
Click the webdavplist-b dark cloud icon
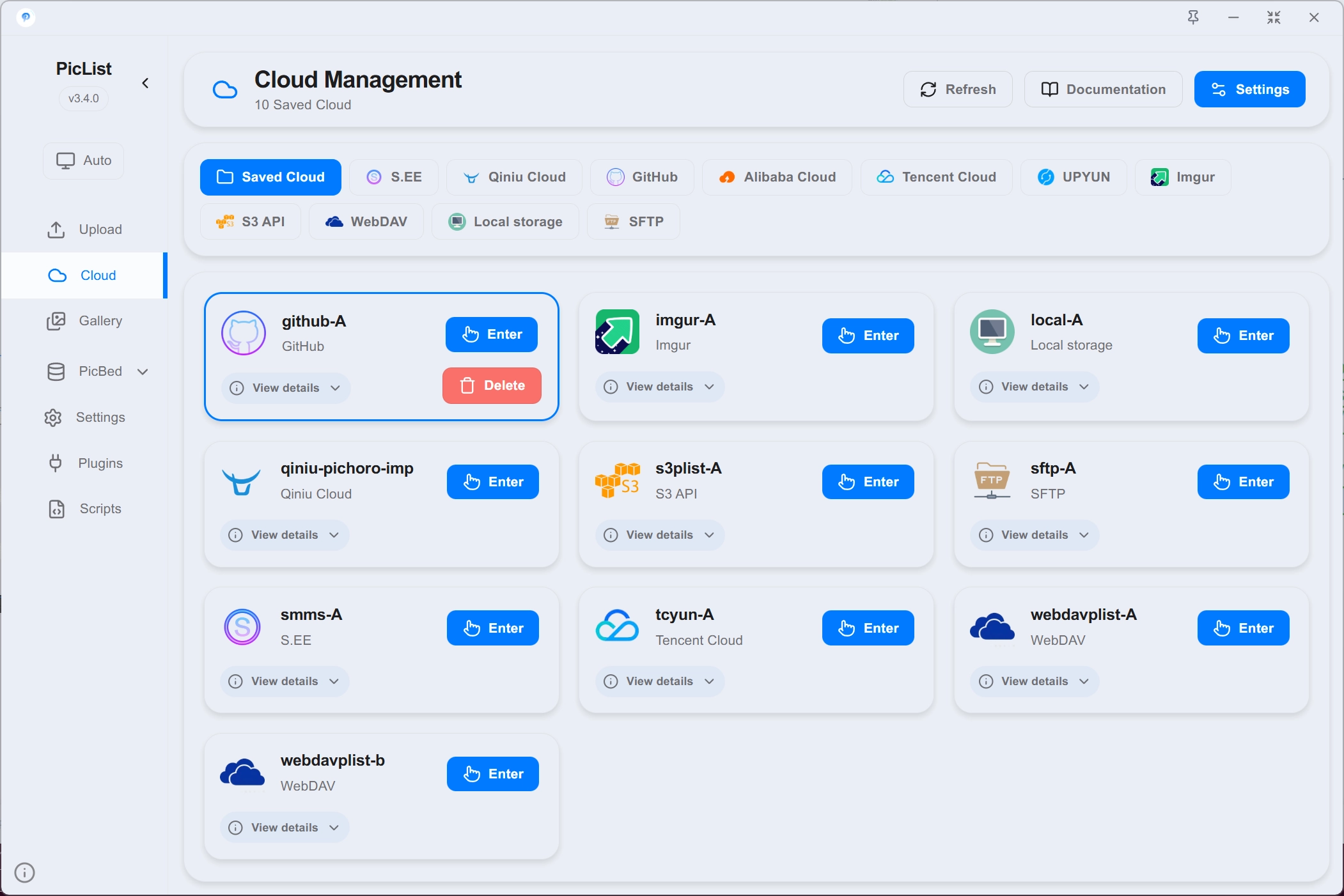[242, 773]
